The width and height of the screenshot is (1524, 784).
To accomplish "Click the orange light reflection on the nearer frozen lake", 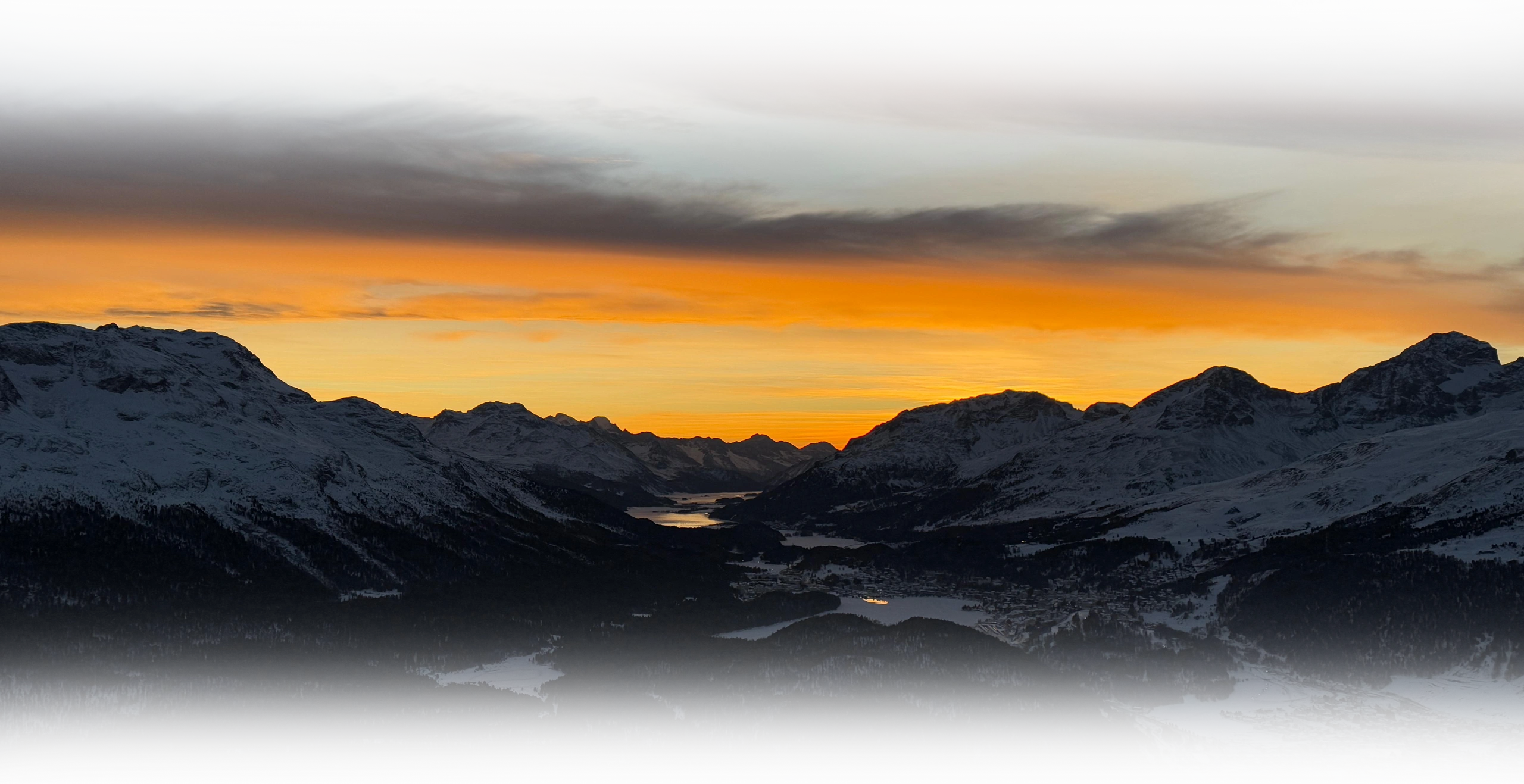I will pyautogui.click(x=875, y=601).
